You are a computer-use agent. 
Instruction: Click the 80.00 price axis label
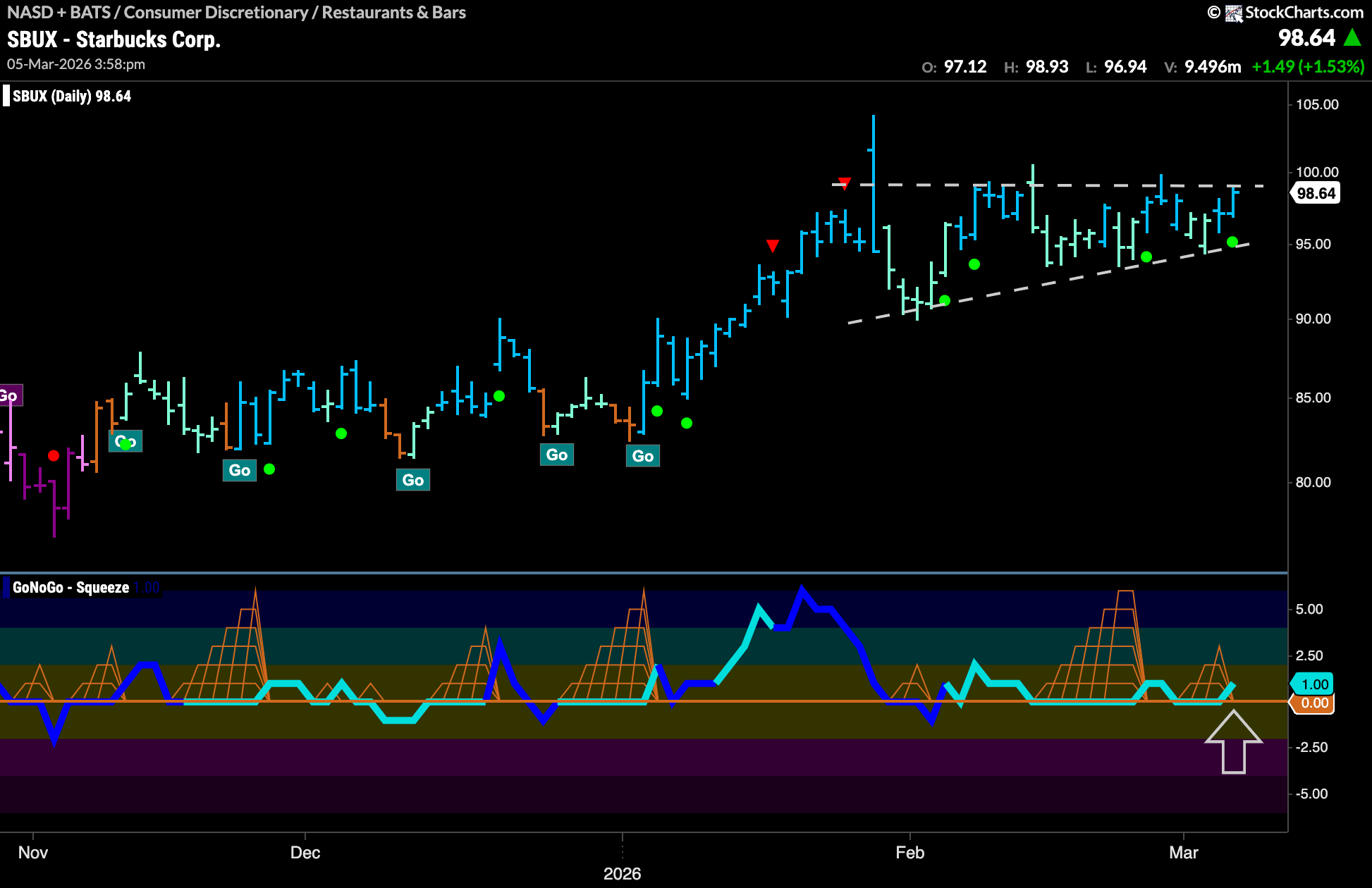coord(1313,482)
